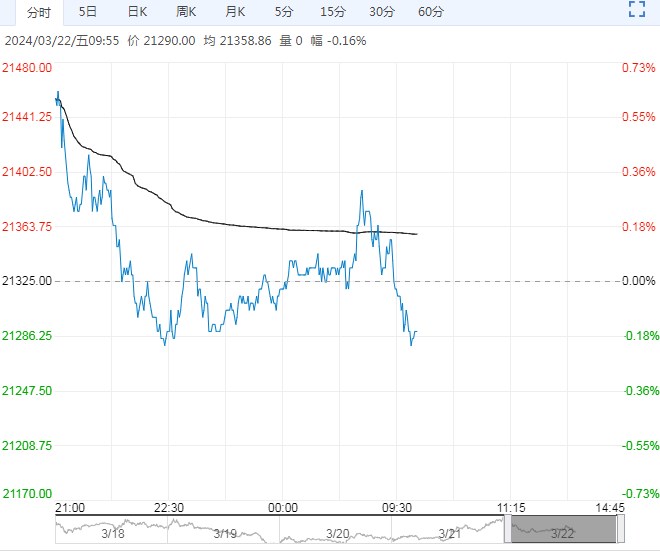Jump to 3/18 in the navigator strip
The width and height of the screenshot is (660, 553).
[113, 534]
